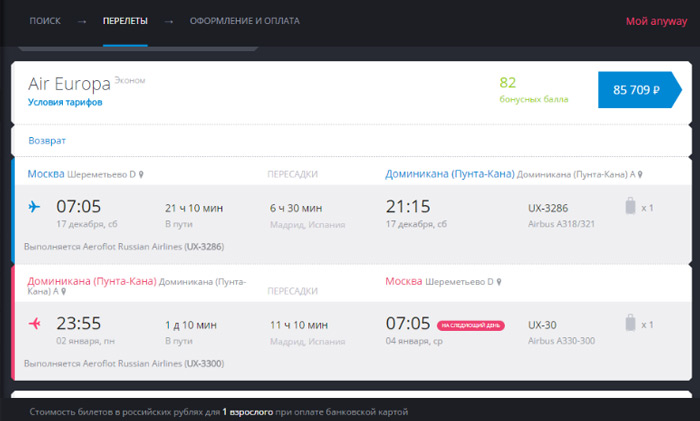This screenshot has width=700, height=421.
Task: Click pink Москва arrival city link
Action: tap(404, 281)
